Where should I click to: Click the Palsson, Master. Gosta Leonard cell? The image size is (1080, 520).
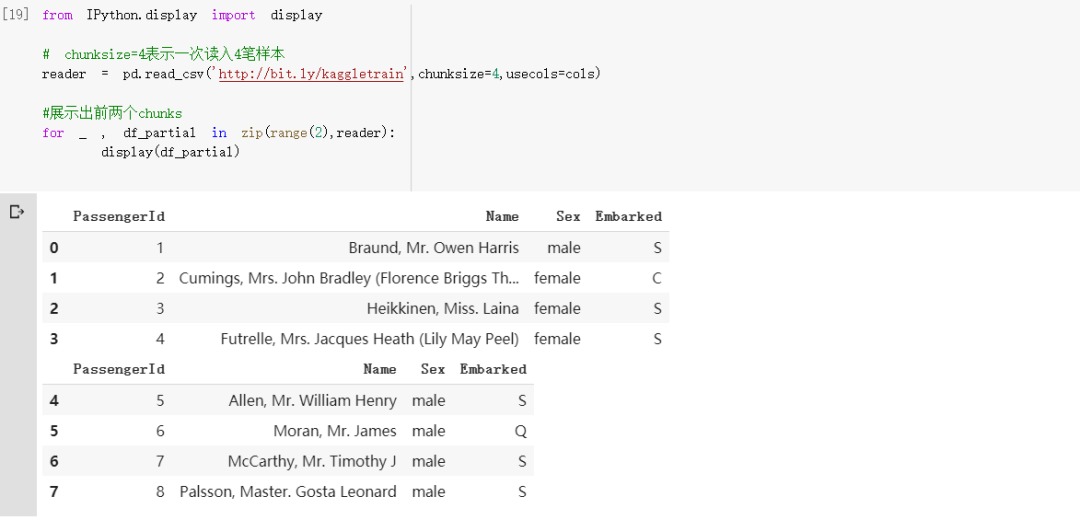[x=288, y=492]
